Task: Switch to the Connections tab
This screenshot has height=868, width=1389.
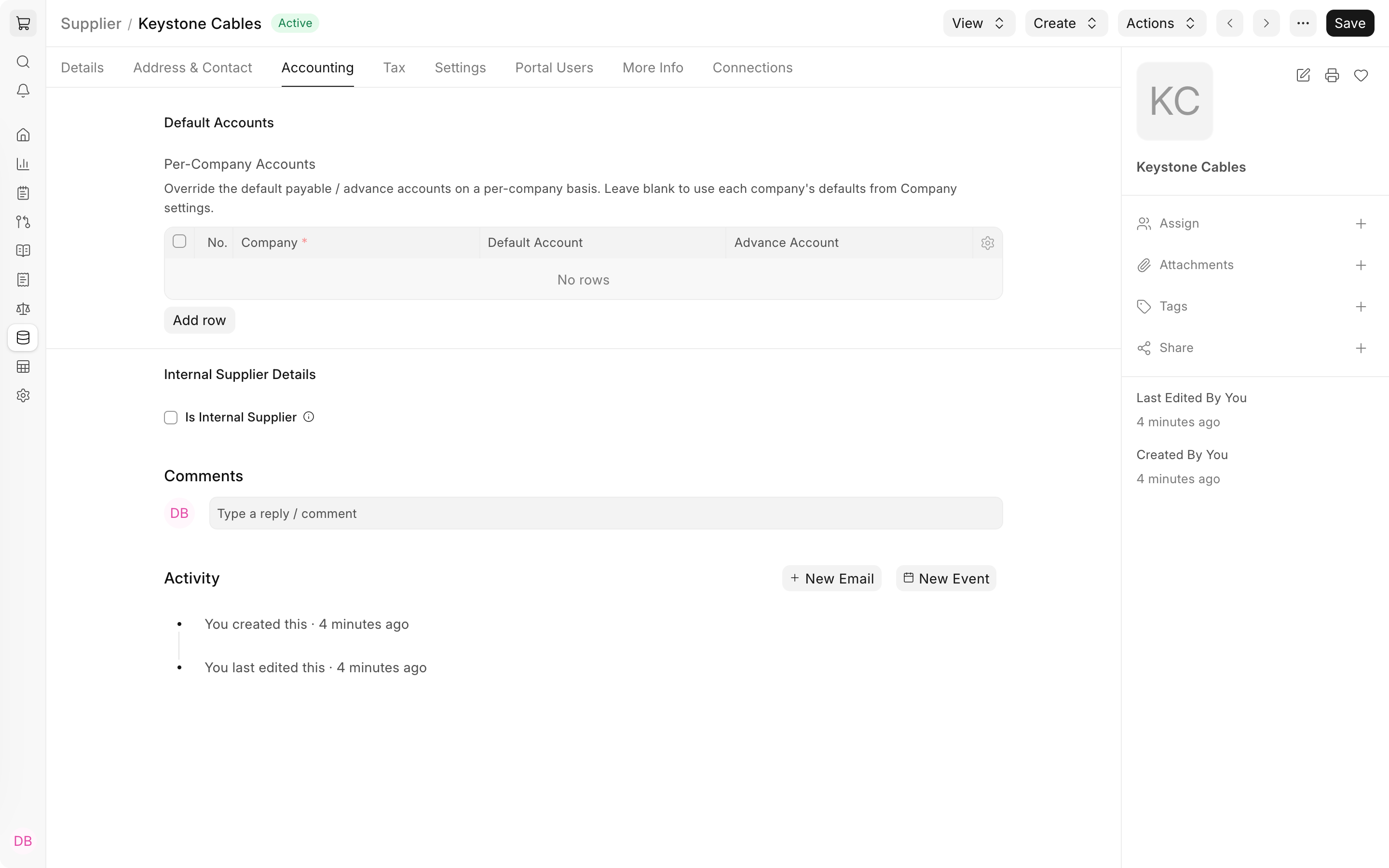Action: click(752, 68)
